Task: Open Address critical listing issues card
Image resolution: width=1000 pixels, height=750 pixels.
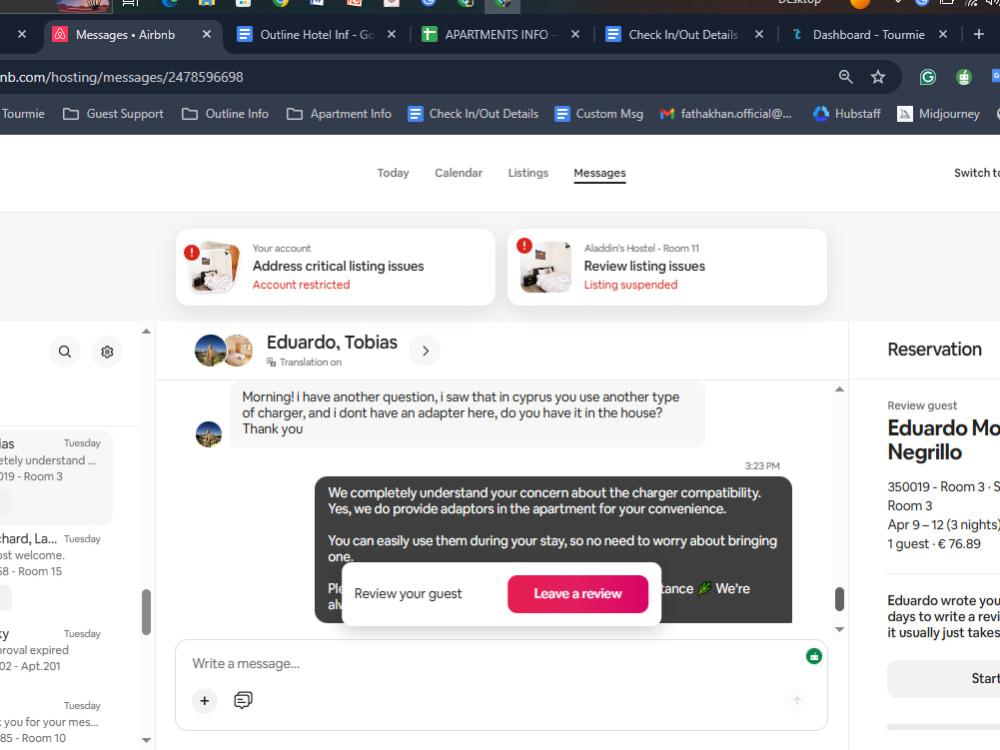Action: (x=335, y=267)
